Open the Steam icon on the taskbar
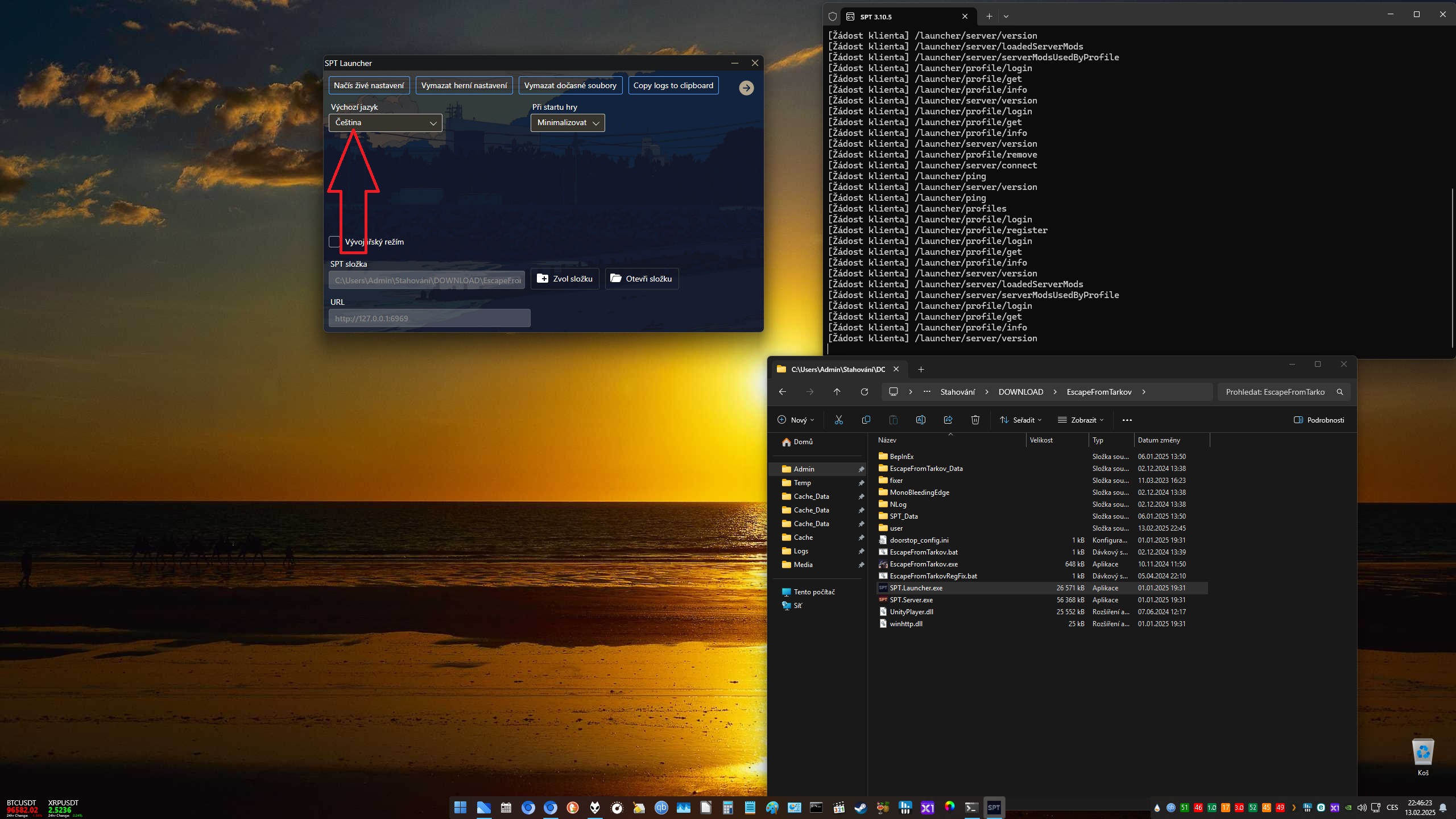 [x=861, y=808]
